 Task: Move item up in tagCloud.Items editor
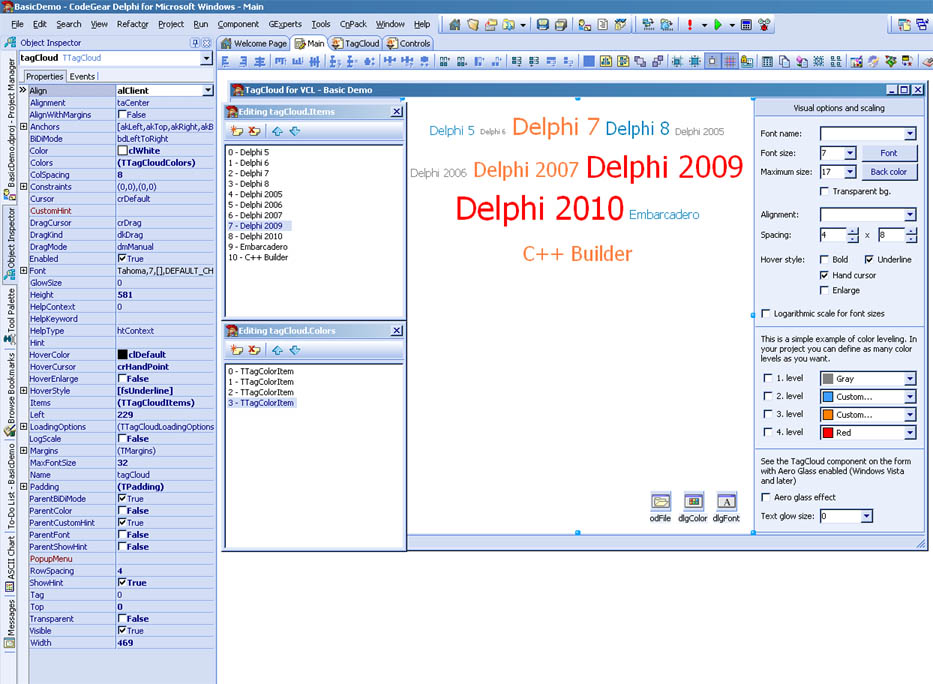(x=277, y=131)
